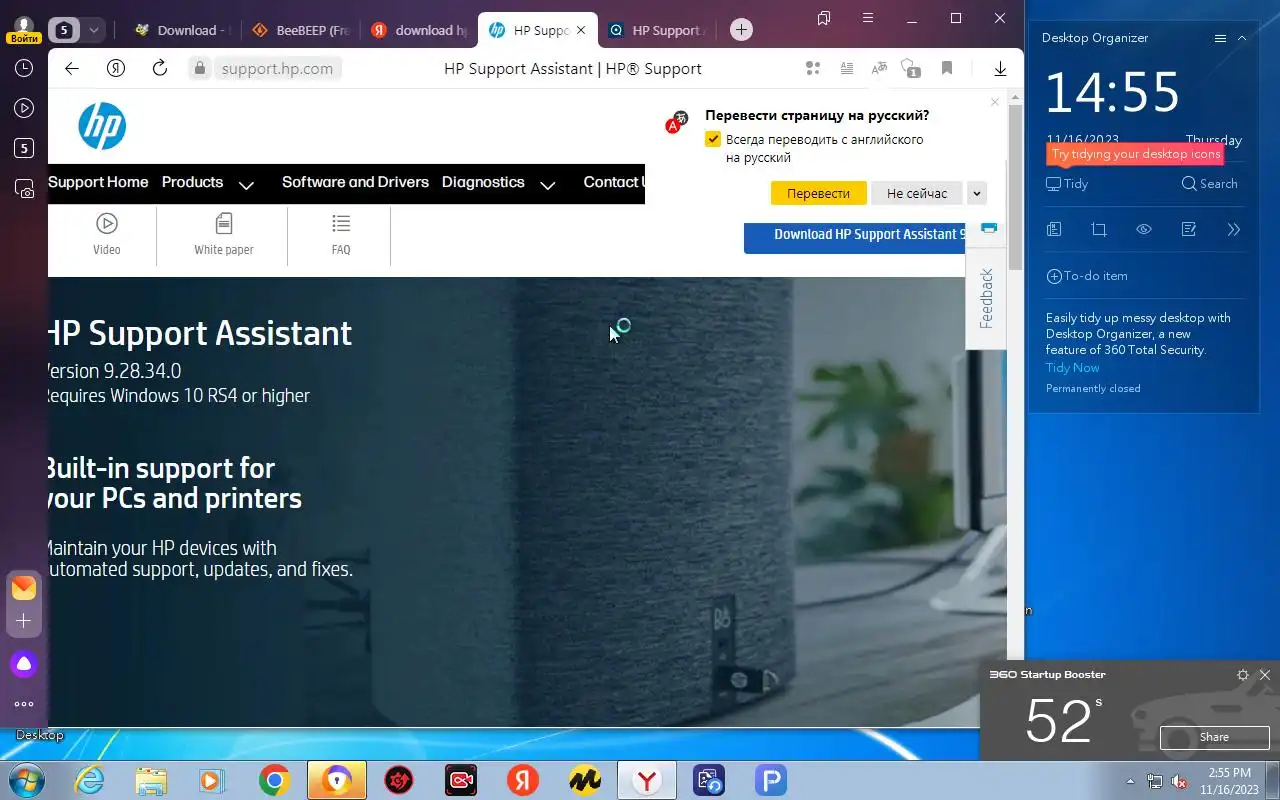The width and height of the screenshot is (1280, 800).
Task: Open the Yandex Mail icon in the sidebar
Action: 24,588
